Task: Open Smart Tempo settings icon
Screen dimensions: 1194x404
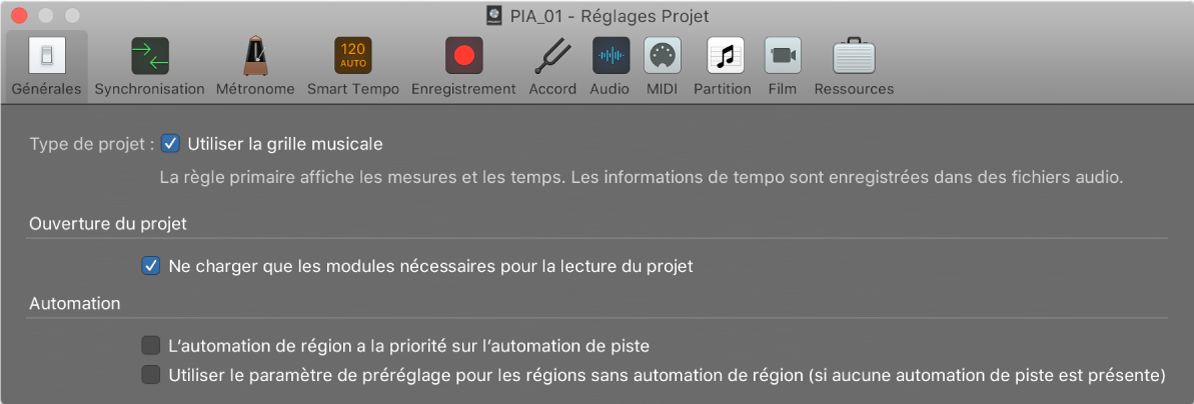Action: (x=353, y=56)
